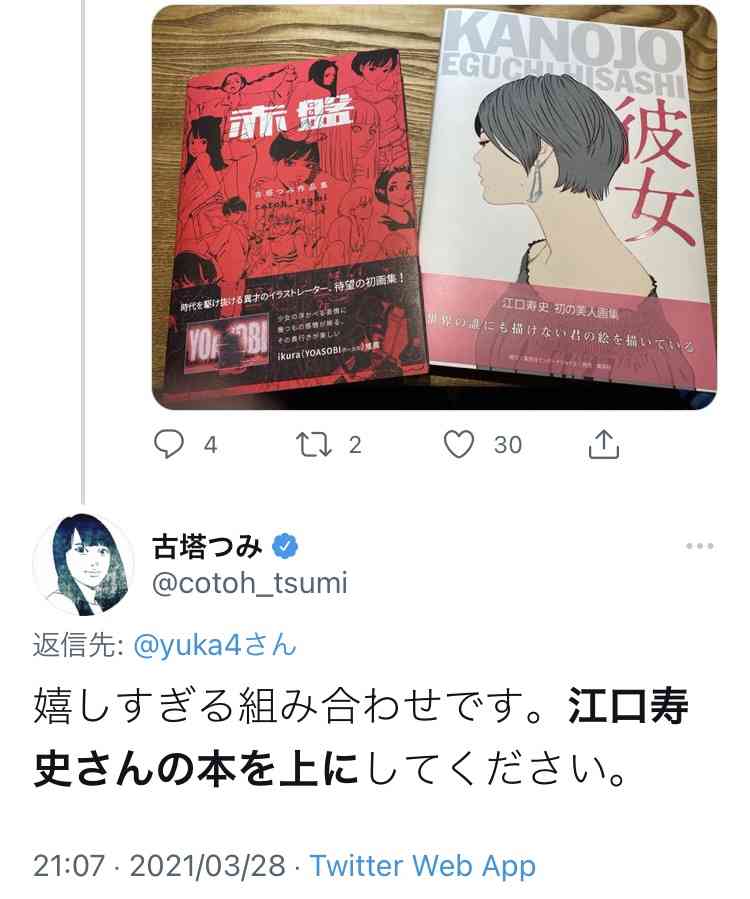Viewport: 750px width, 899px height.
Task: Open the Twitter Web App source link
Action: [x=423, y=866]
